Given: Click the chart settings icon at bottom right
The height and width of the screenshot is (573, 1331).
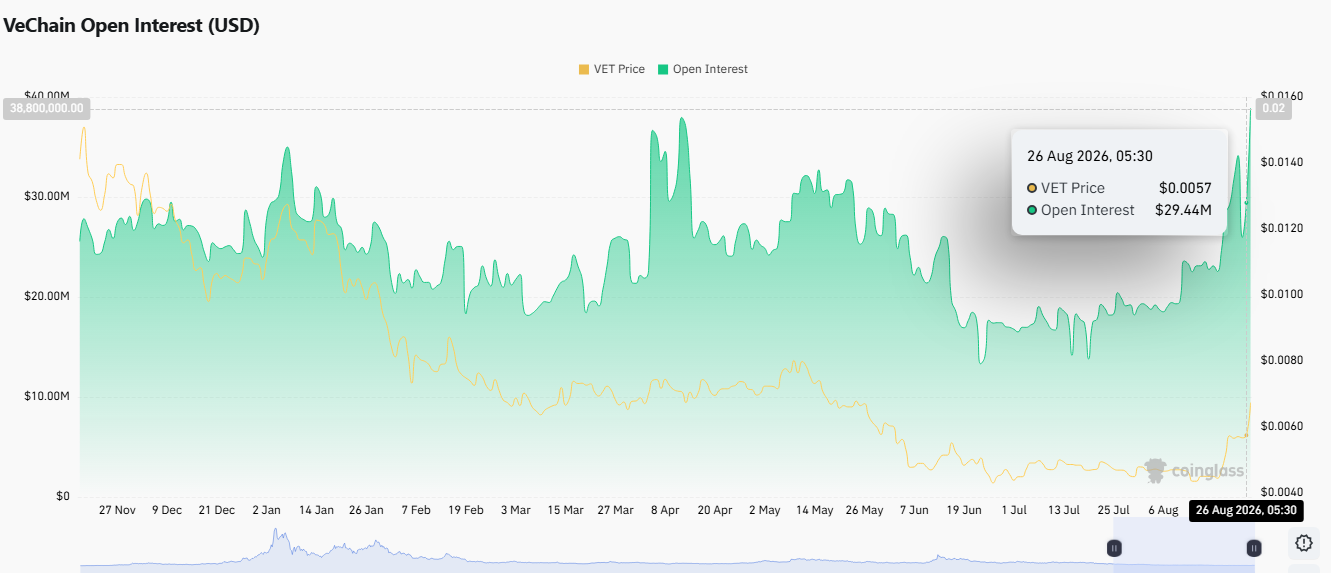Looking at the screenshot, I should pyautogui.click(x=1304, y=543).
